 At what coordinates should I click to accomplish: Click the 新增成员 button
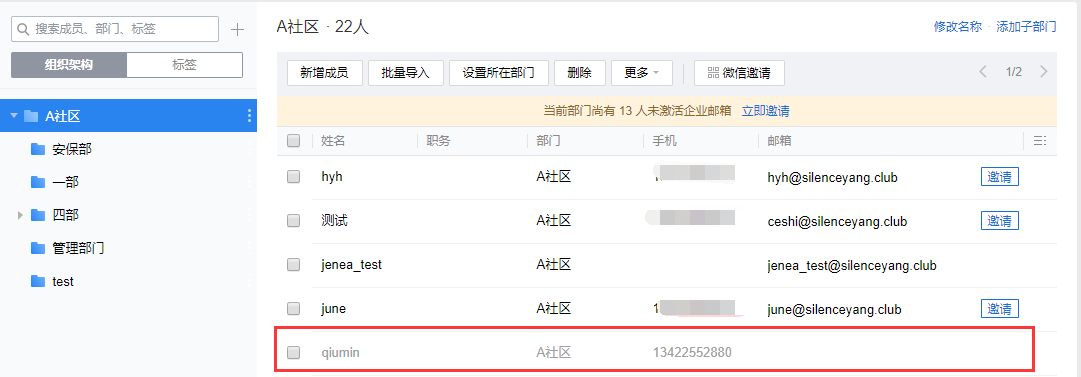point(324,72)
